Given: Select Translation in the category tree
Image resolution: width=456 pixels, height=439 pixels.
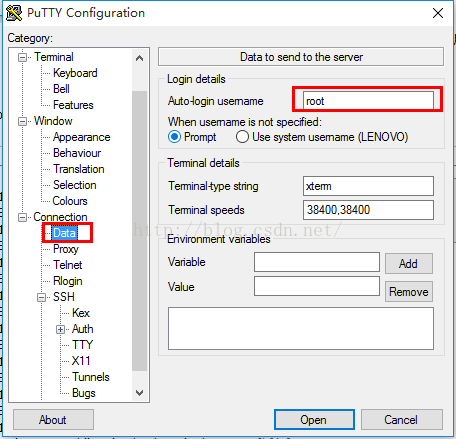Looking at the screenshot, I should [79, 169].
